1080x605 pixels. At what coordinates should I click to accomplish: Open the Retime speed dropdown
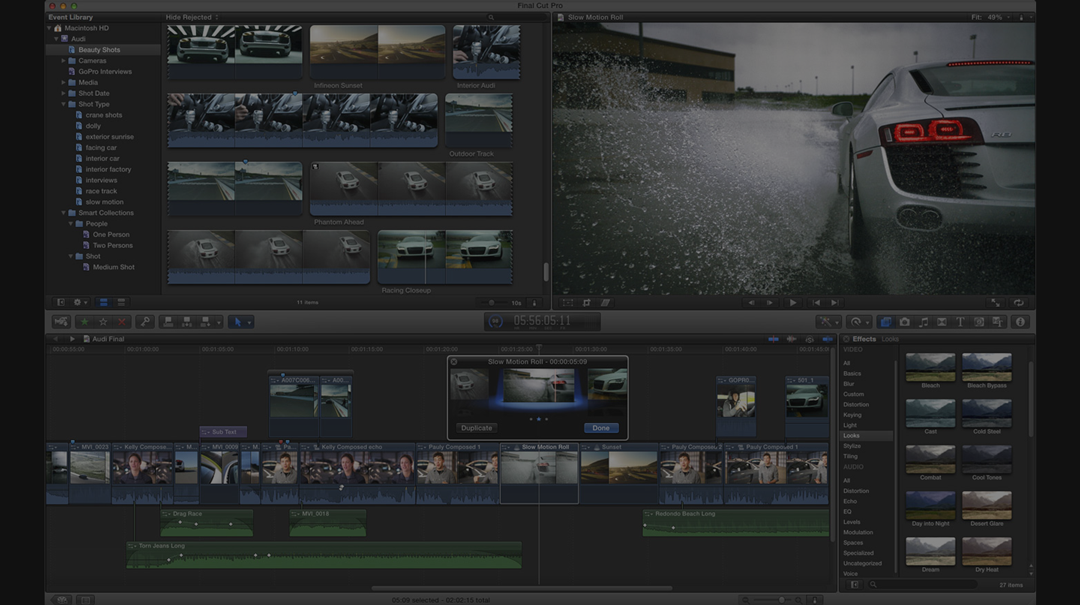[x=859, y=322]
